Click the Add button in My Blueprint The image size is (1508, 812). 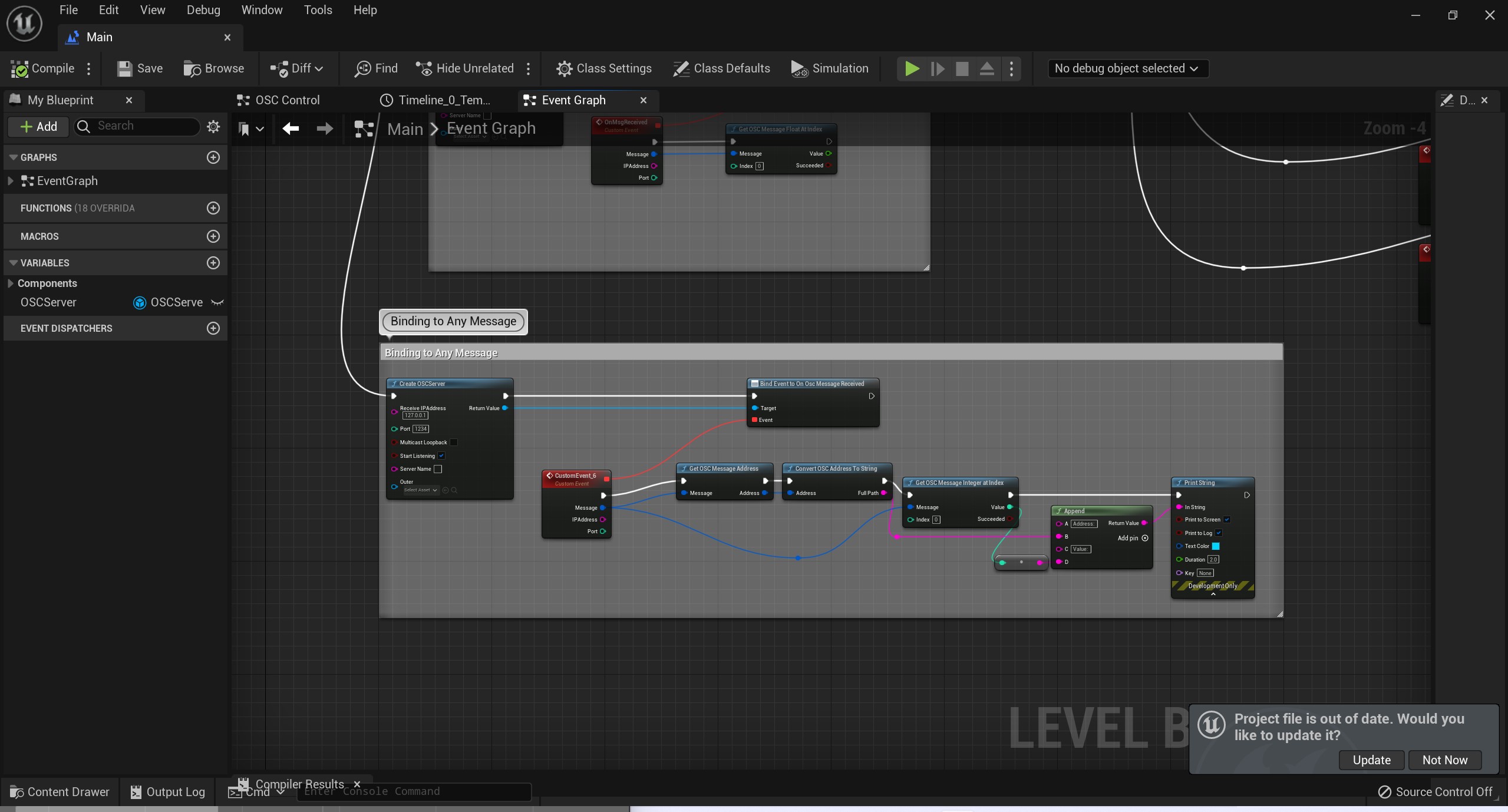pyautogui.click(x=38, y=126)
